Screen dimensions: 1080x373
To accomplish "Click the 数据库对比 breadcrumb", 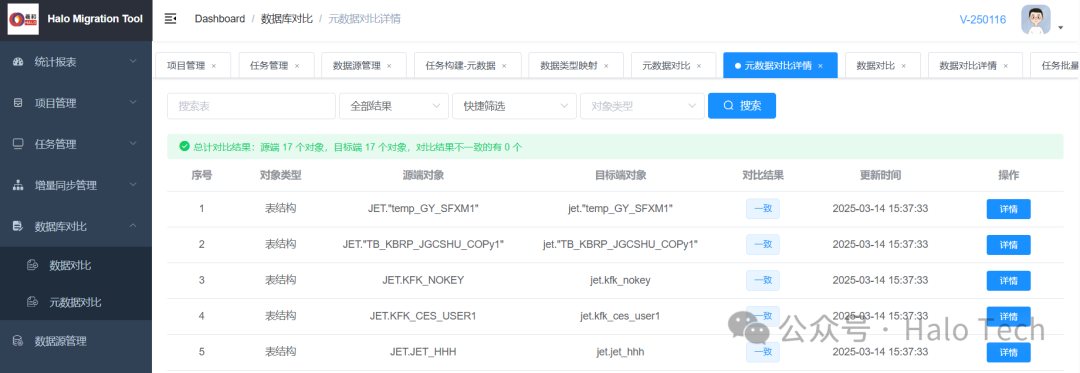I will tap(287, 19).
